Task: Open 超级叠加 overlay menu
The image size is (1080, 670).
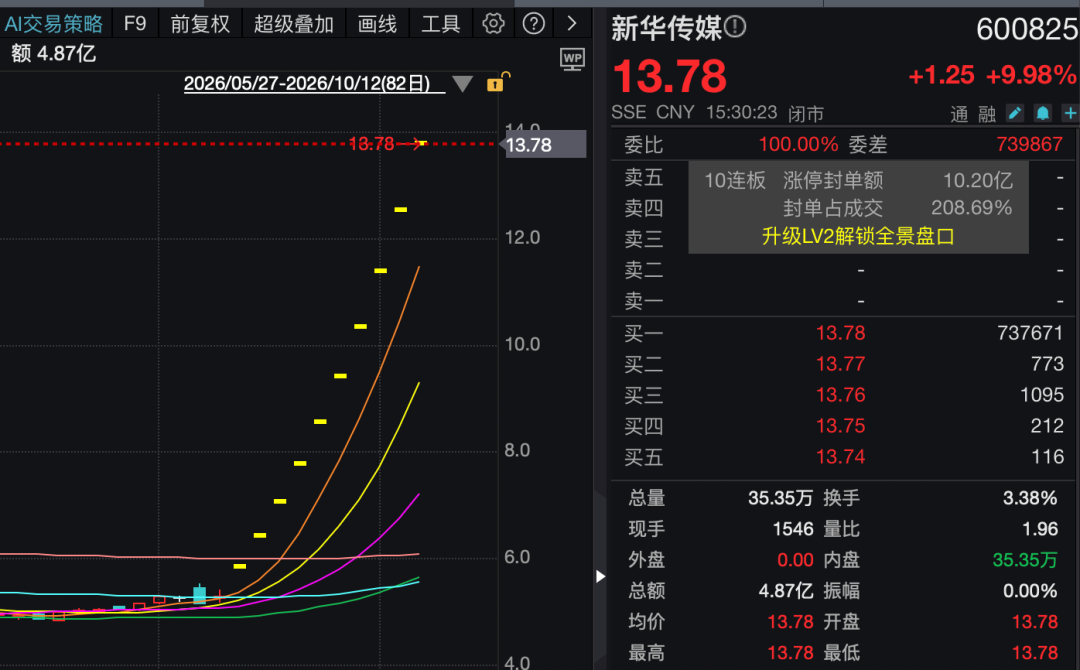Action: (x=293, y=25)
